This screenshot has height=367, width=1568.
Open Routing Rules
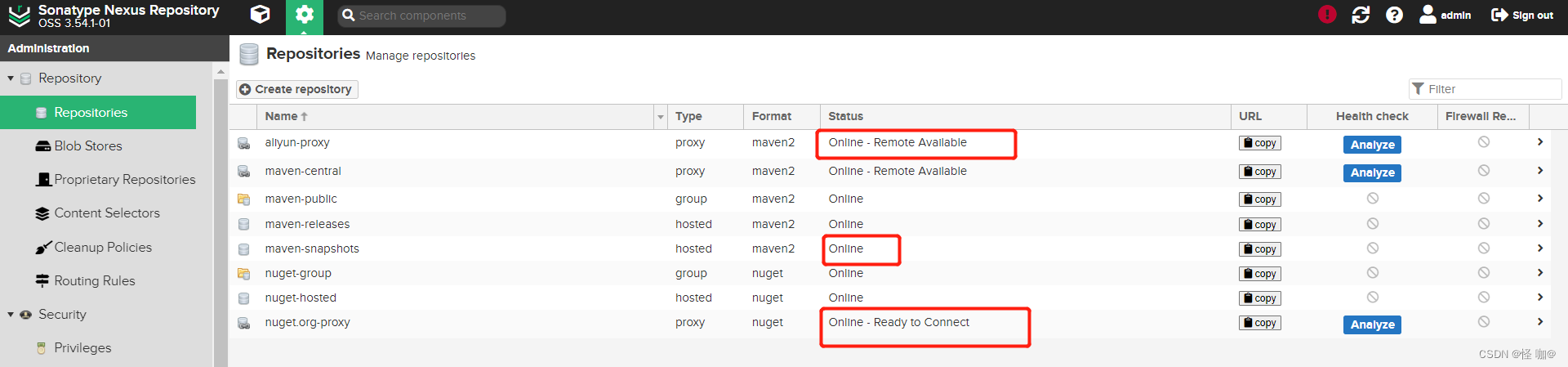[x=85, y=281]
